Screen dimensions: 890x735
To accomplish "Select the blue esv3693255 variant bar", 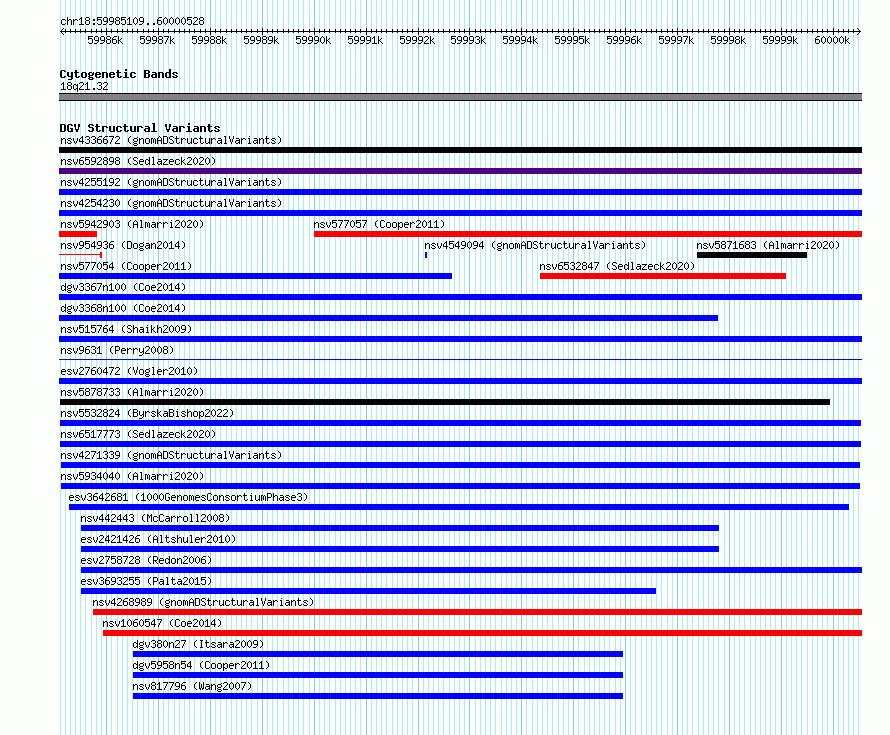I will click(368, 591).
